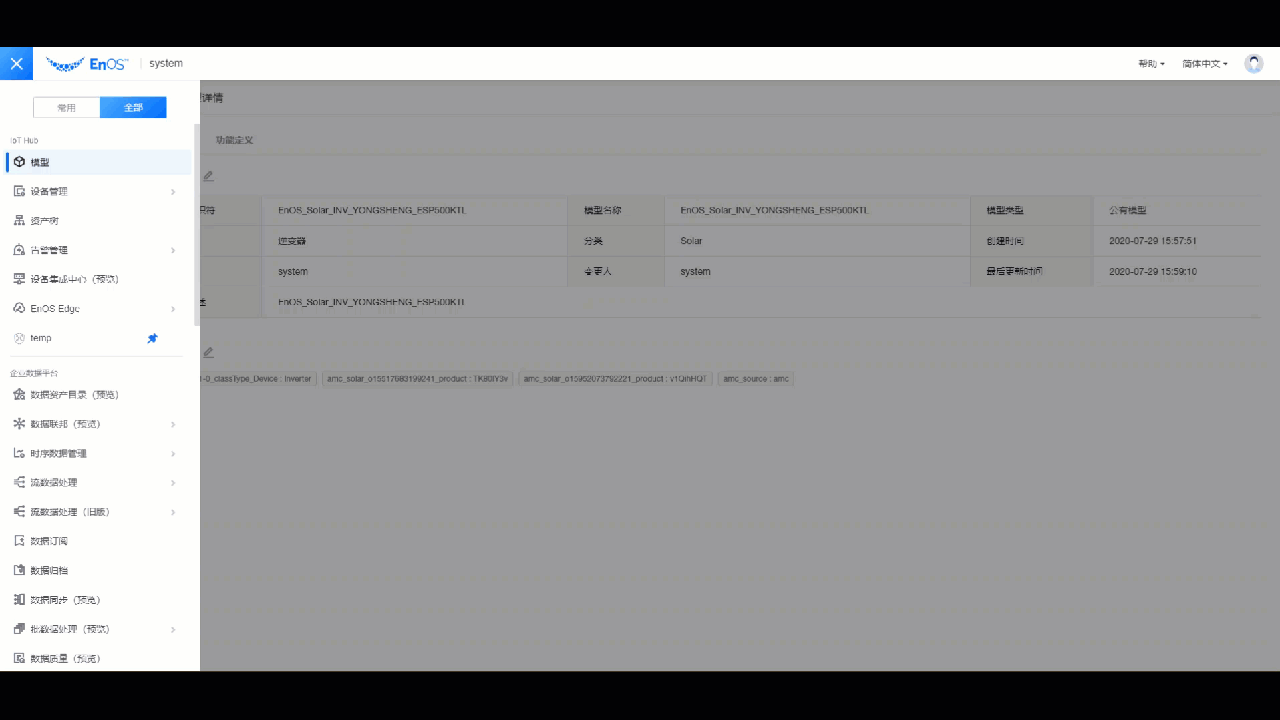Expand the 告警管理 submenu arrow
This screenshot has width=1280, height=720.
coord(173,250)
